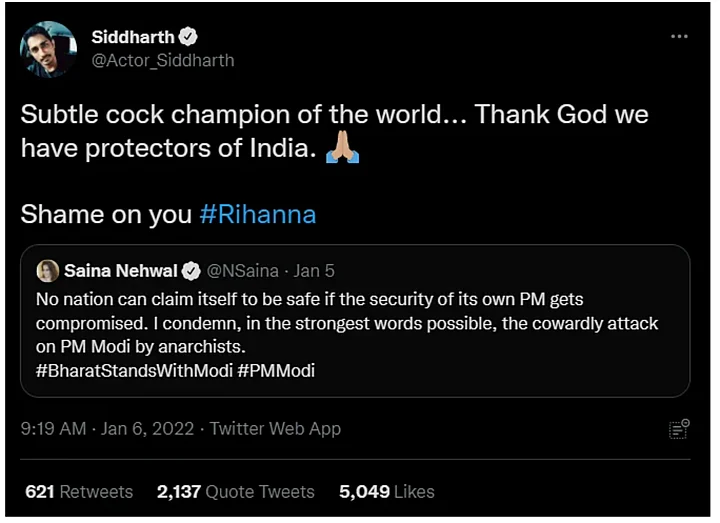
Task: Click the Twitter Web App source label
Action: pos(275,428)
